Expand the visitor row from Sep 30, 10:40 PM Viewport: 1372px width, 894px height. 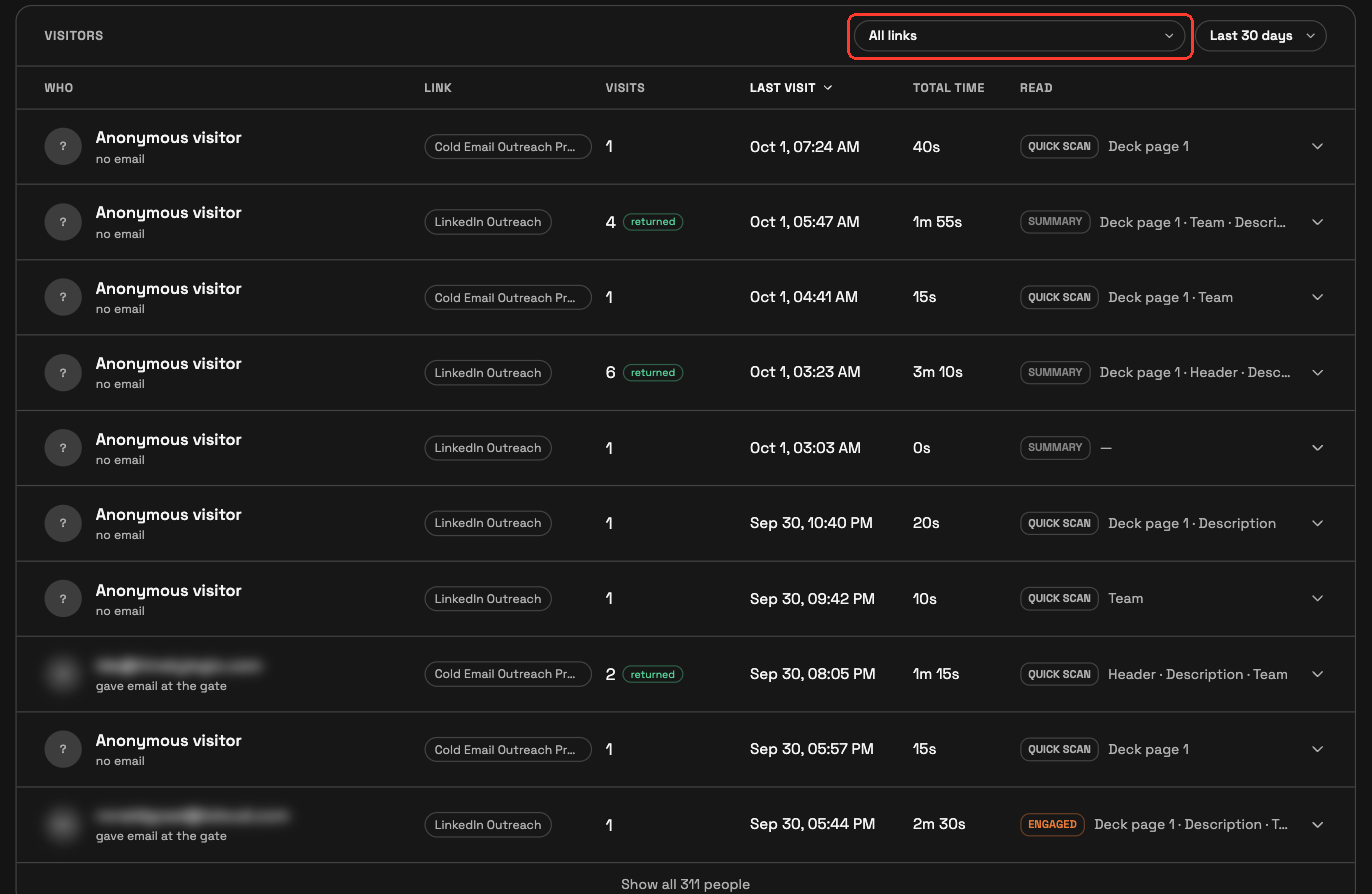click(1317, 523)
